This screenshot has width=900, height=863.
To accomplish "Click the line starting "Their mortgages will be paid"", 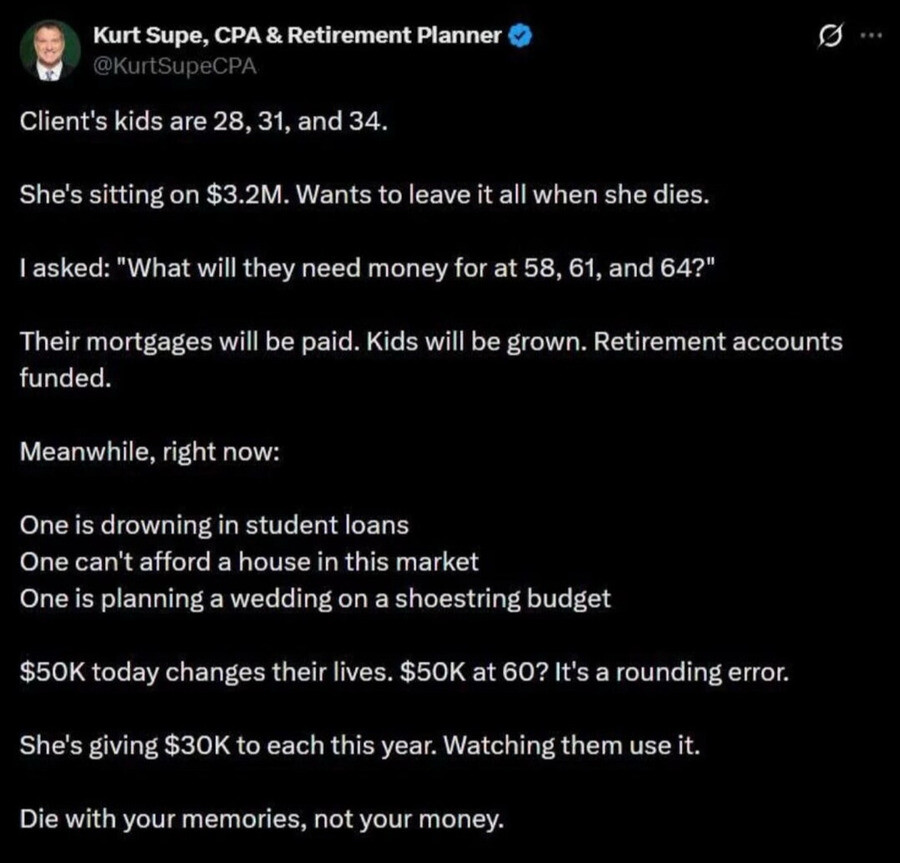I will [x=431, y=342].
